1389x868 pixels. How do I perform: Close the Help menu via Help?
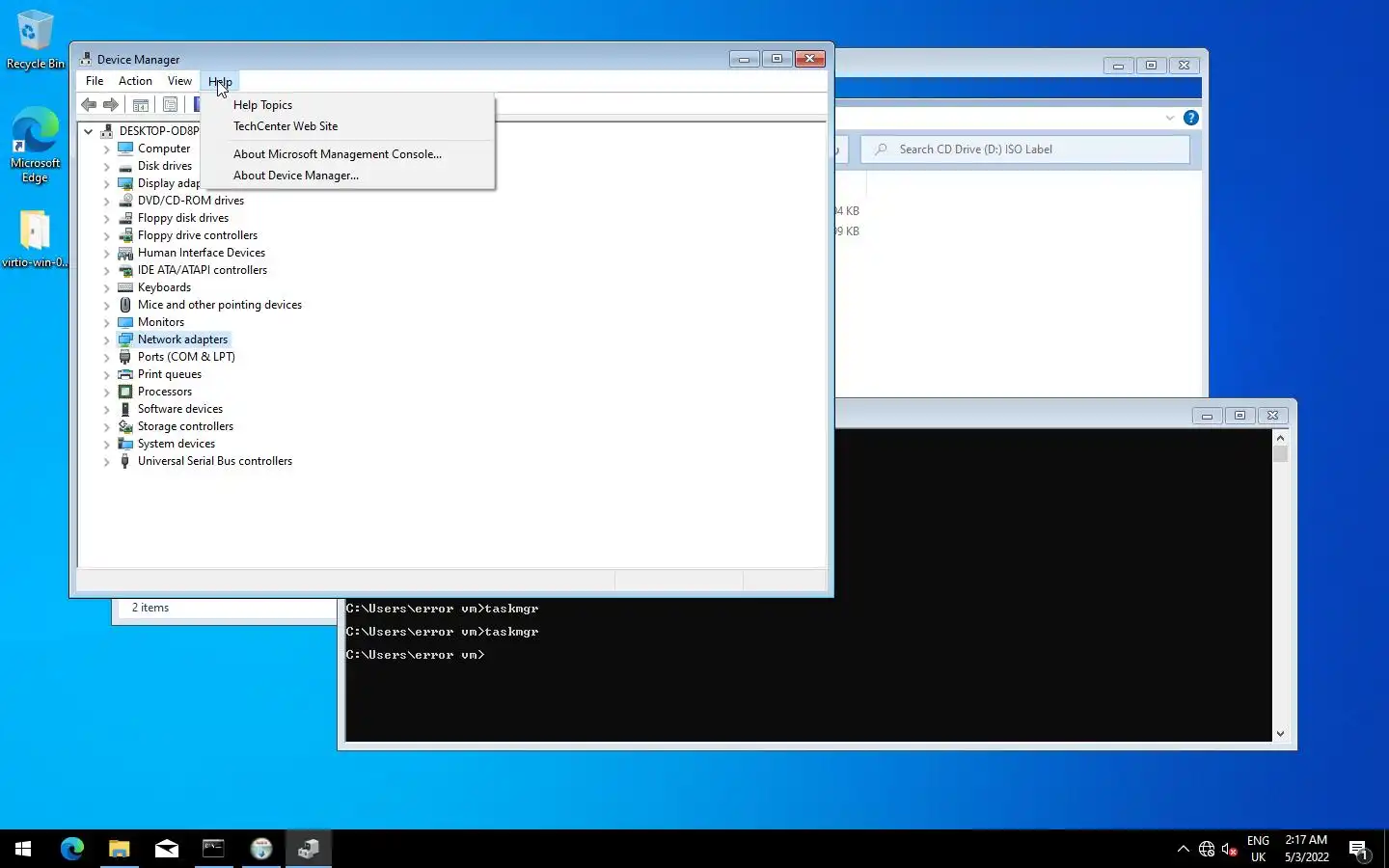220,81
